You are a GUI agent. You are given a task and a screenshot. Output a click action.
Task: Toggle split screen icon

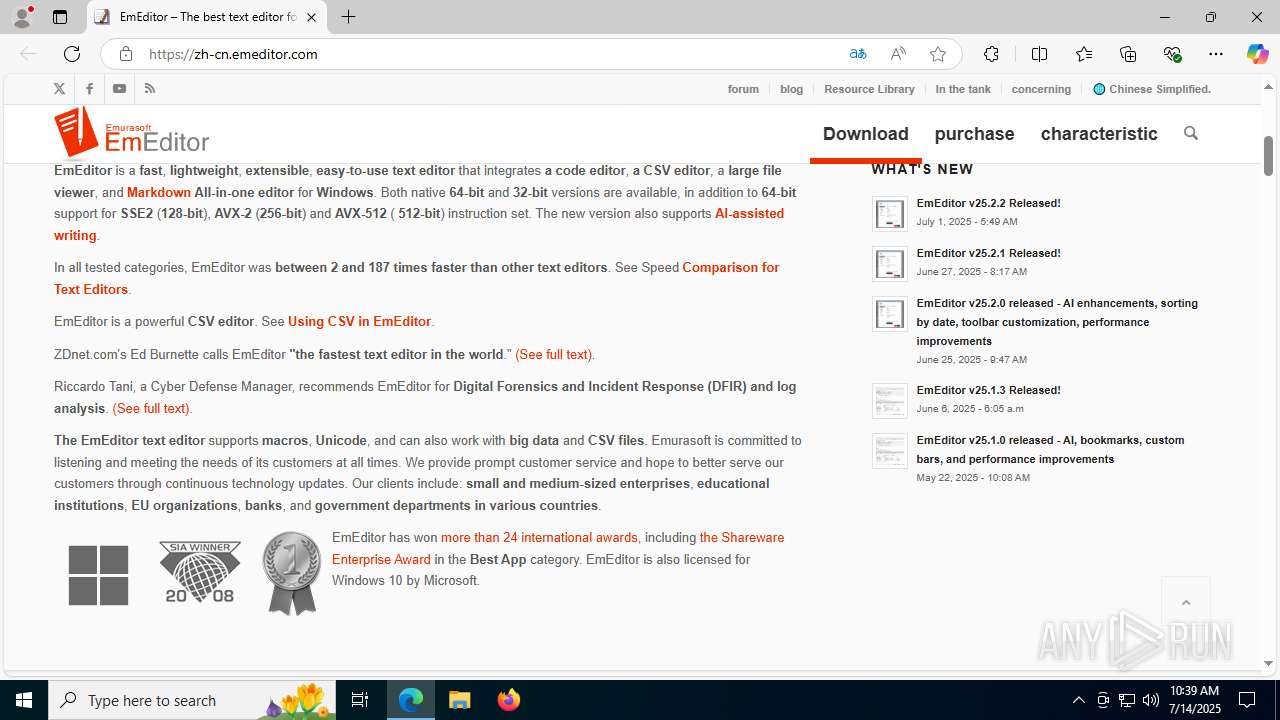1039,54
